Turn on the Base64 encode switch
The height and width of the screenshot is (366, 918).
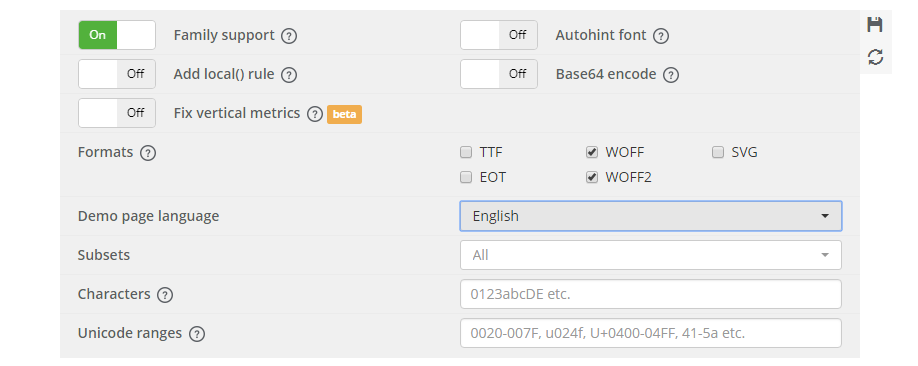[499, 74]
